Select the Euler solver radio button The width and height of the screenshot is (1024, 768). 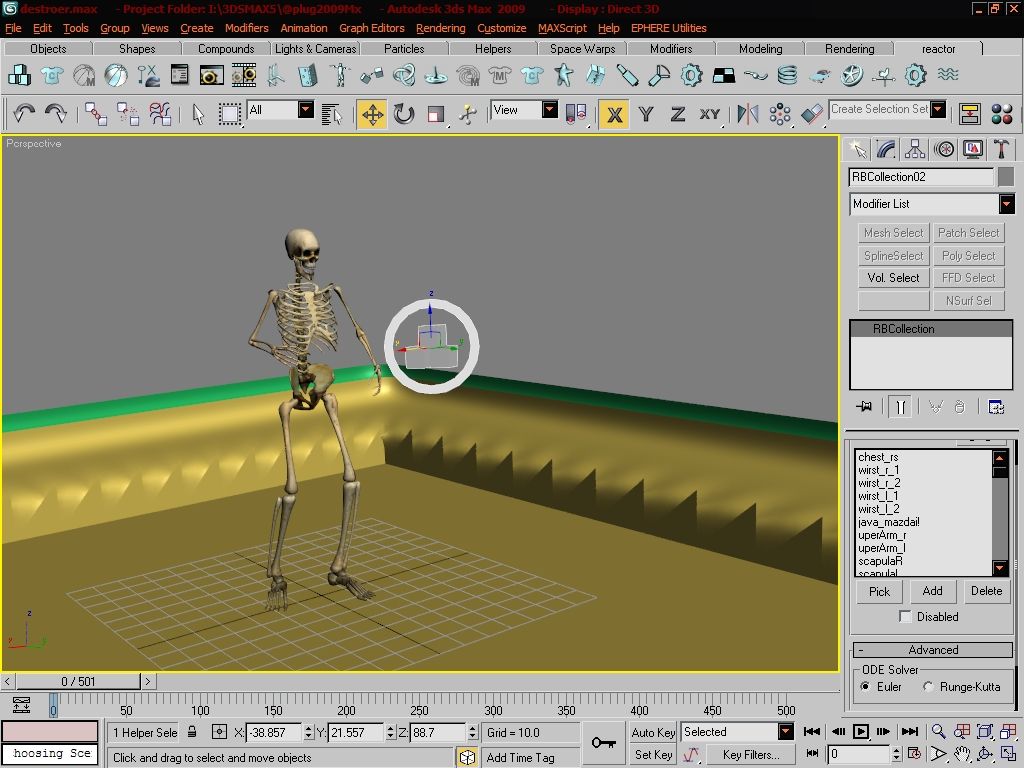coord(865,686)
